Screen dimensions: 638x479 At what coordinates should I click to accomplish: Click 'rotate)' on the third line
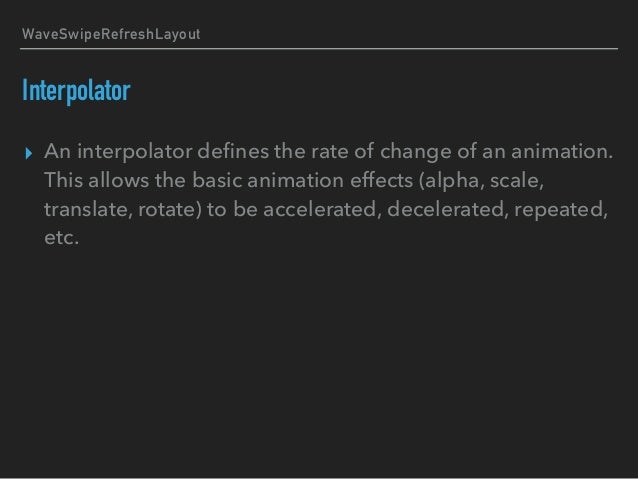(x=170, y=209)
